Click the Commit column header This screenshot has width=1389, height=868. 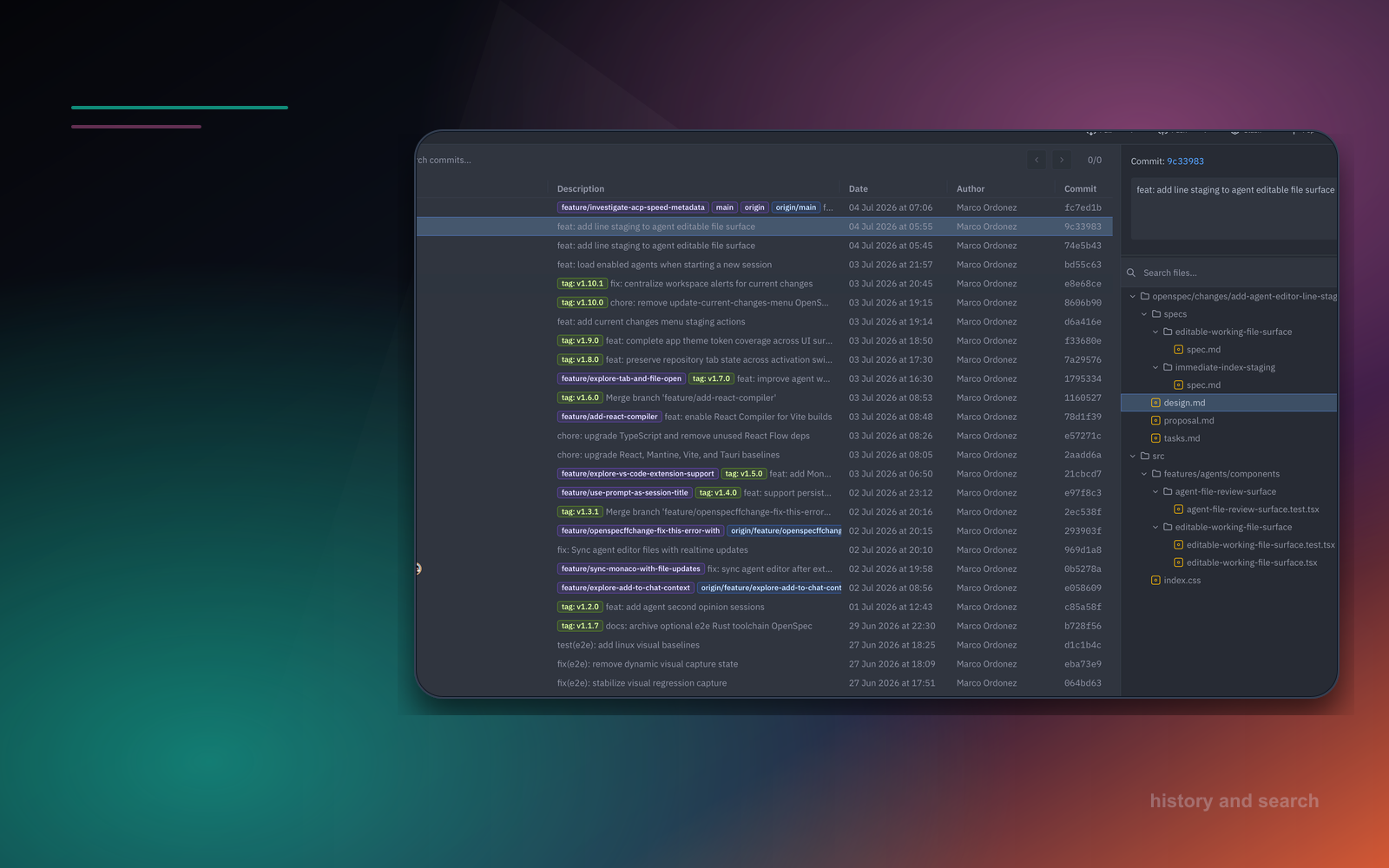coord(1081,189)
